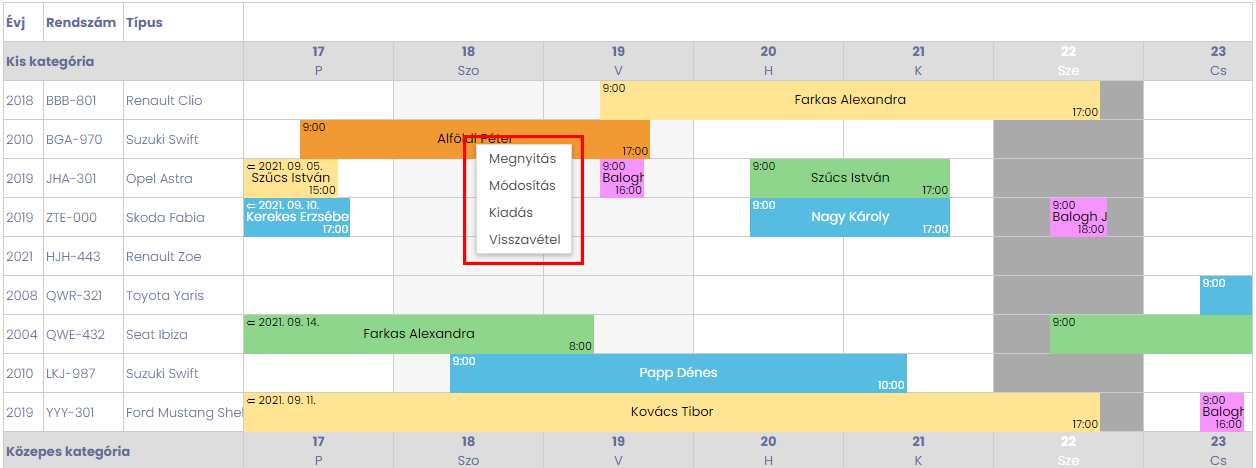1256x468 pixels.
Task: Select Kovács Tibor yellow booking
Action: tap(672, 412)
